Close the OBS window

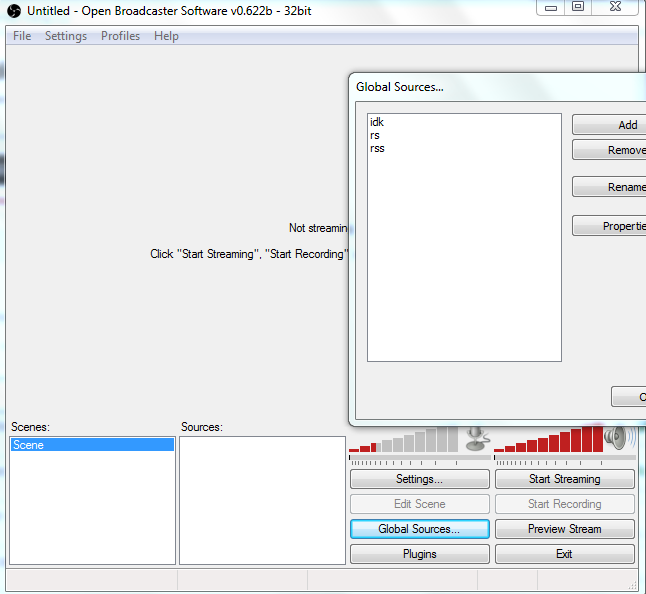point(615,7)
